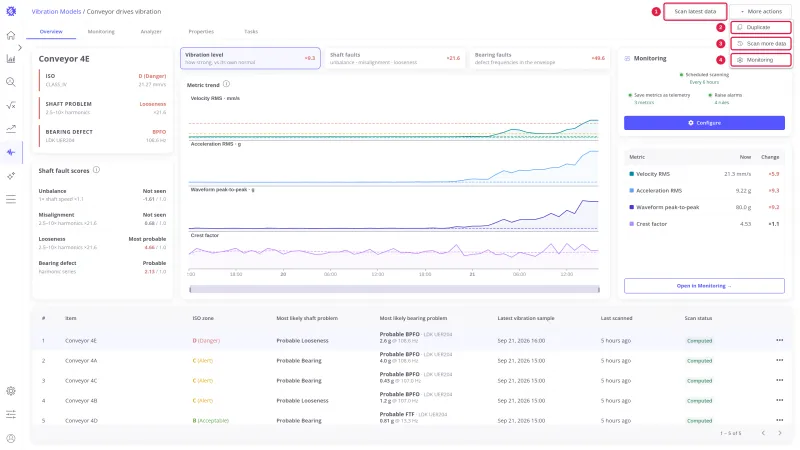Click the ISO zone column header
The width and height of the screenshot is (800, 450).
coord(203,318)
